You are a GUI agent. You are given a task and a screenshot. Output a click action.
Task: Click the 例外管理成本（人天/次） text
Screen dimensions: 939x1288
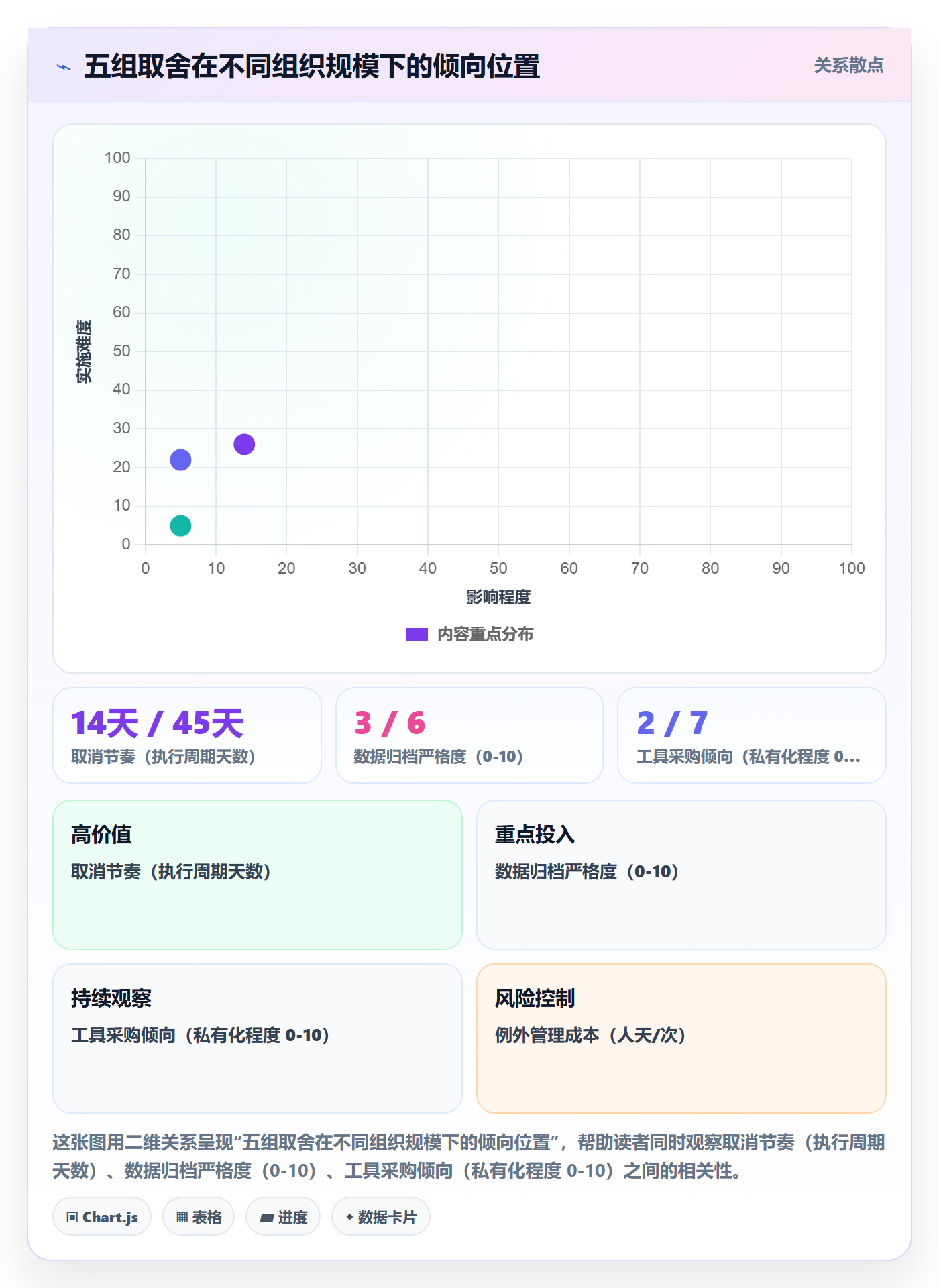tap(591, 1035)
